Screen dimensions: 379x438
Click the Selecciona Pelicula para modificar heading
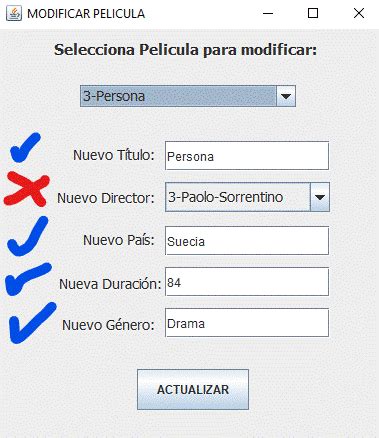pos(185,50)
